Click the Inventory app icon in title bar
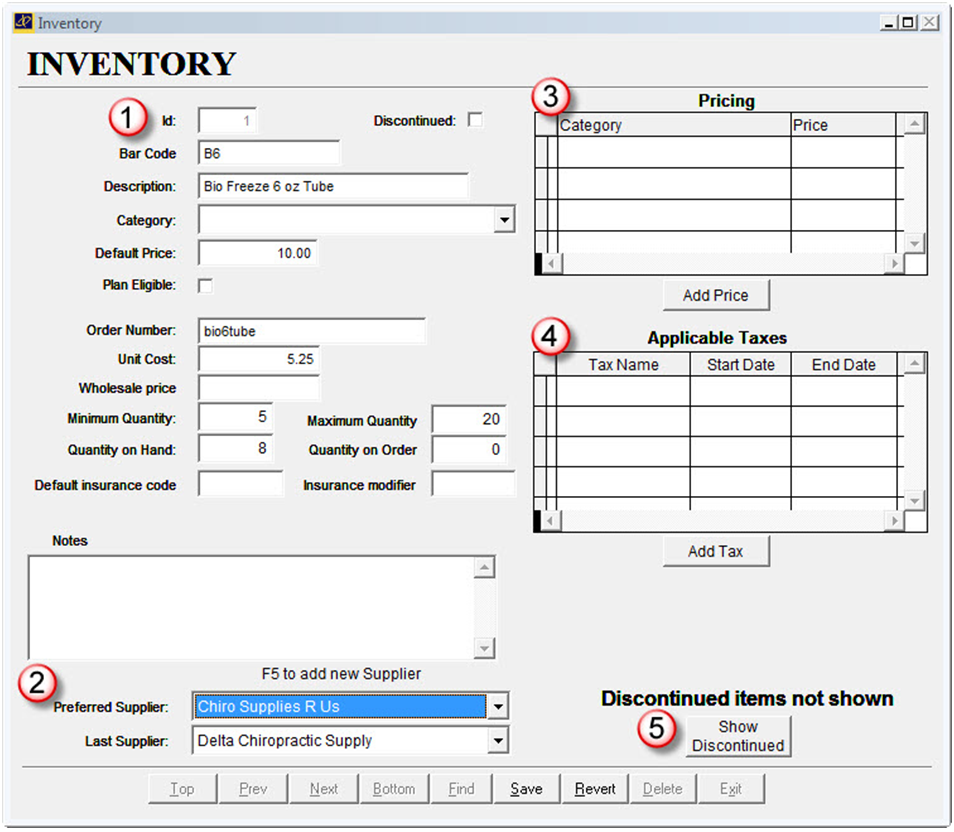Image resolution: width=954 pixels, height=832 pixels. tap(23, 22)
